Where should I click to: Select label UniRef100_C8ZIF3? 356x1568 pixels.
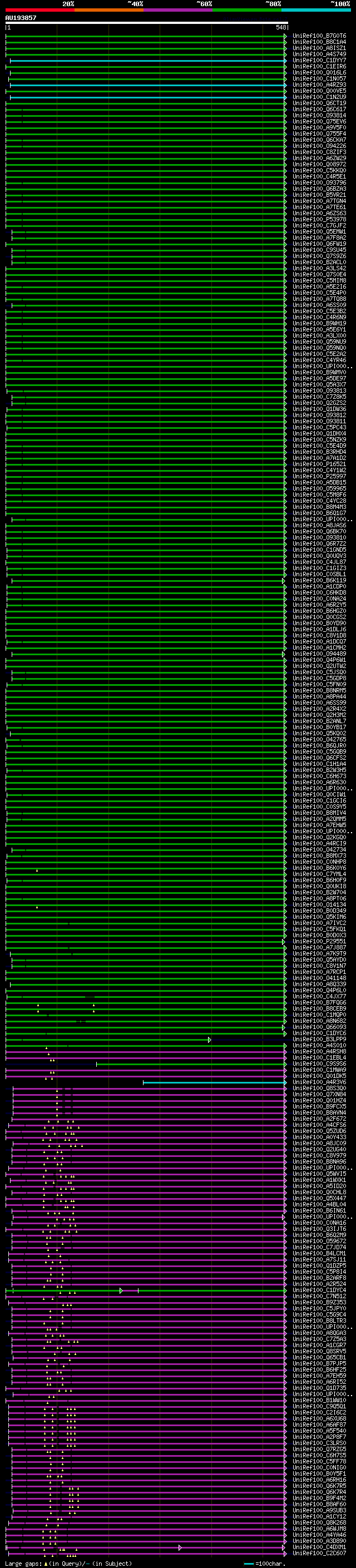[319, 151]
